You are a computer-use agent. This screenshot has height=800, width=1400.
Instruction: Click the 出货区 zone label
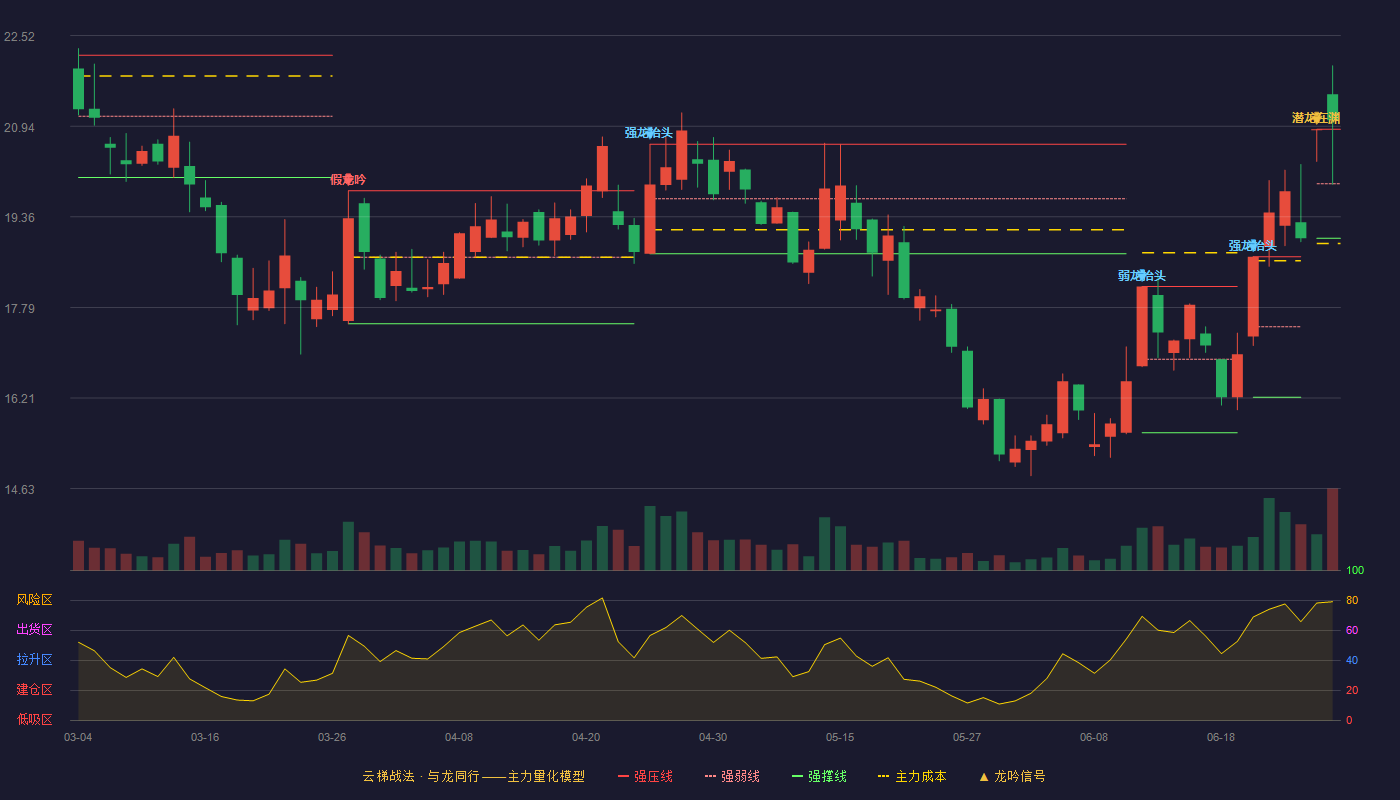pos(34,630)
